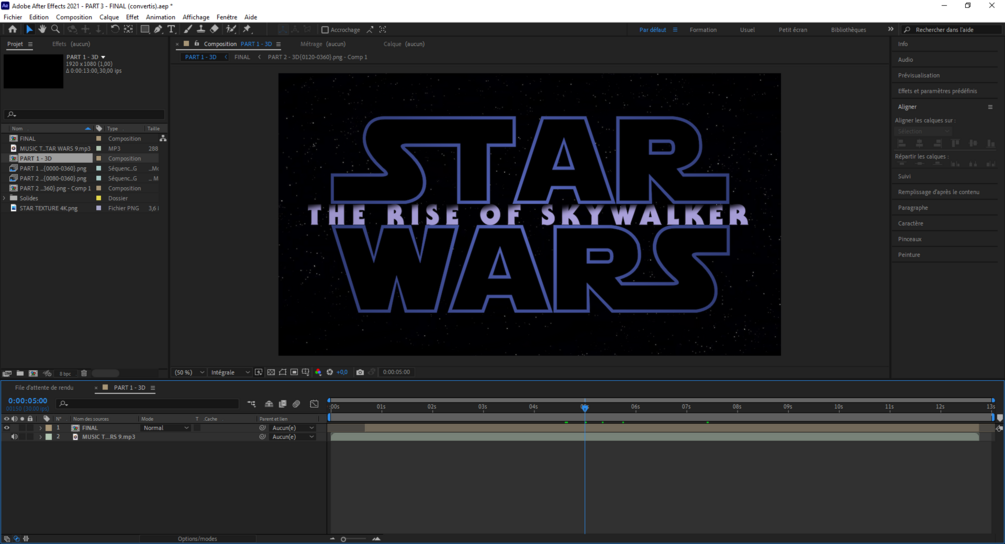Delete selected project item with trash icon
This screenshot has height=544, width=1005.
84,374
